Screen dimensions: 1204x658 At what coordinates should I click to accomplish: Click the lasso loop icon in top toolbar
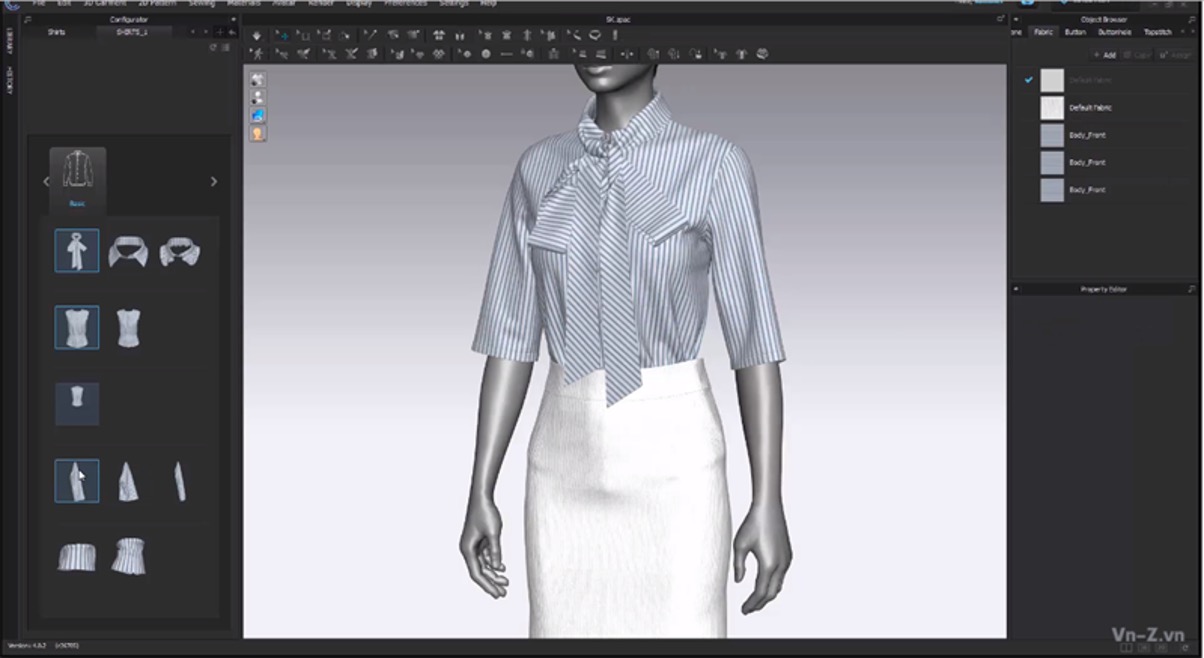(595, 35)
